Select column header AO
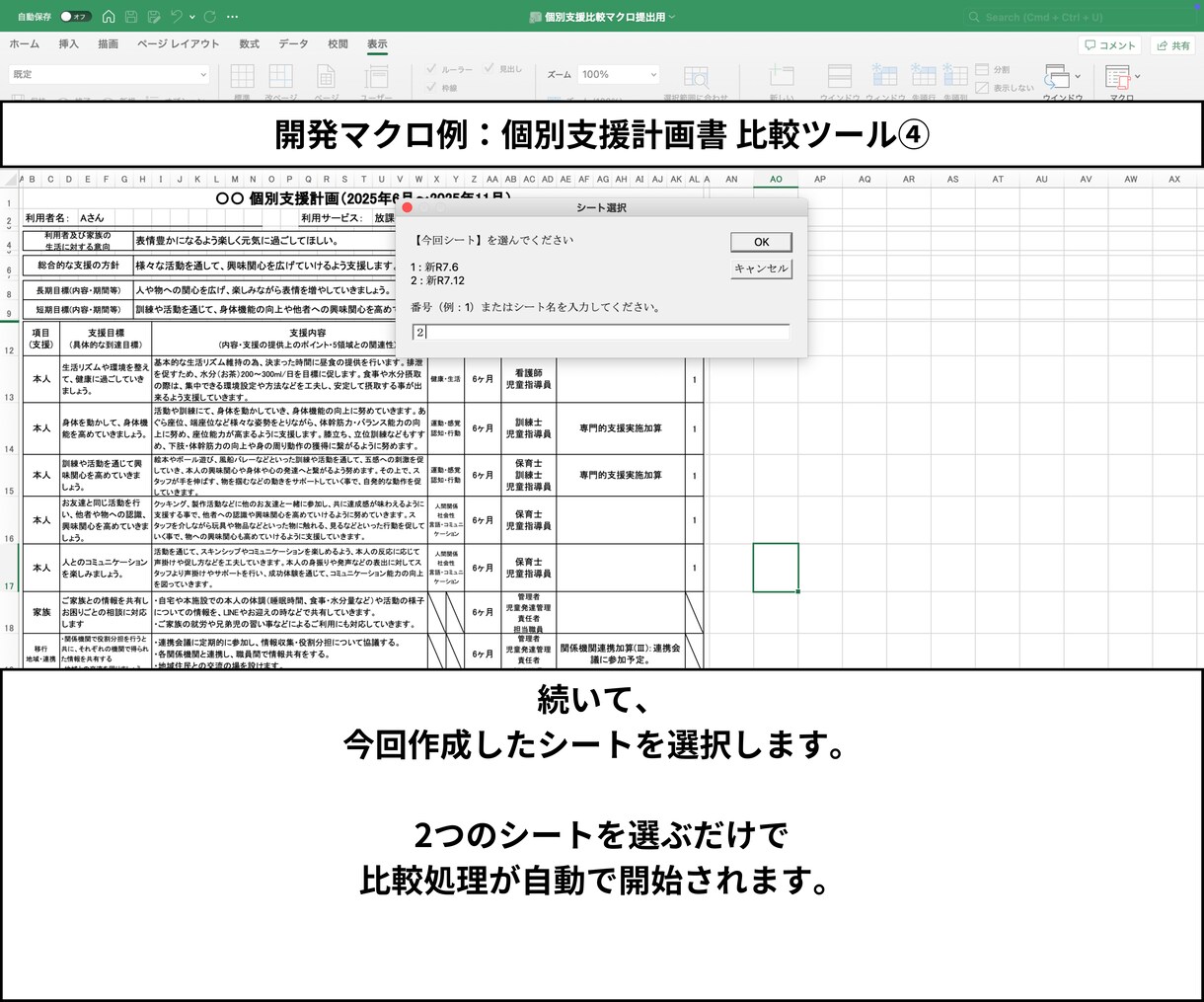 [776, 180]
